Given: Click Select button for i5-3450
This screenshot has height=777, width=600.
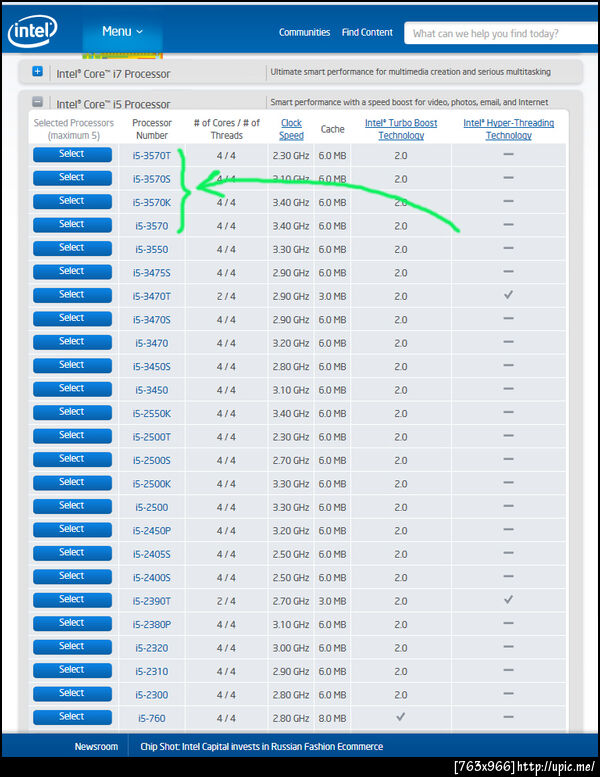Looking at the screenshot, I should 72,389.
